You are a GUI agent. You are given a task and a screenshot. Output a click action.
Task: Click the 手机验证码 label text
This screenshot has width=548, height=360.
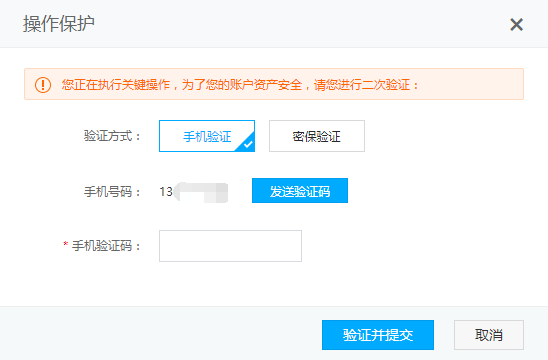pos(106,246)
